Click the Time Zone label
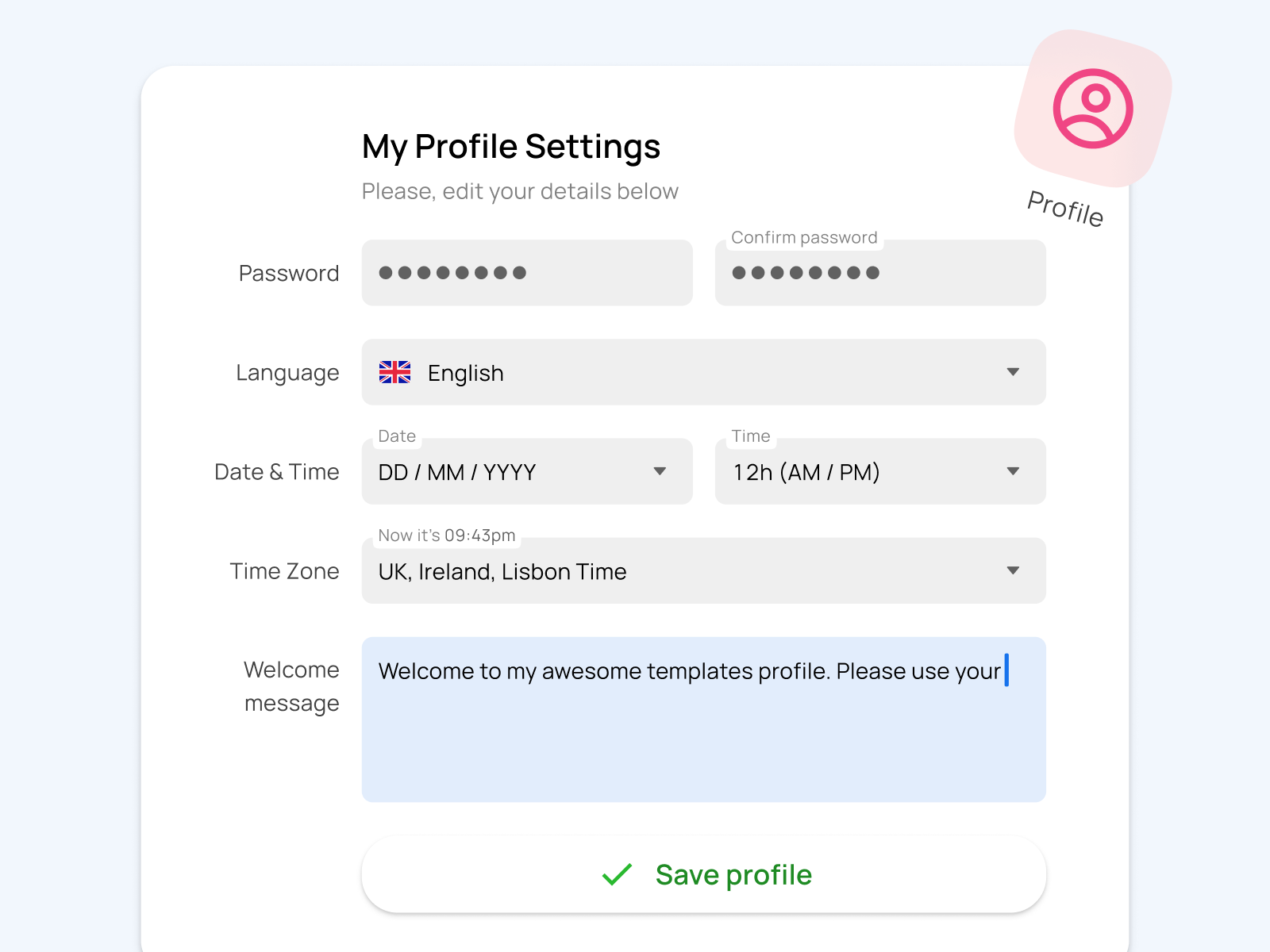The height and width of the screenshot is (952, 1270). click(x=284, y=571)
